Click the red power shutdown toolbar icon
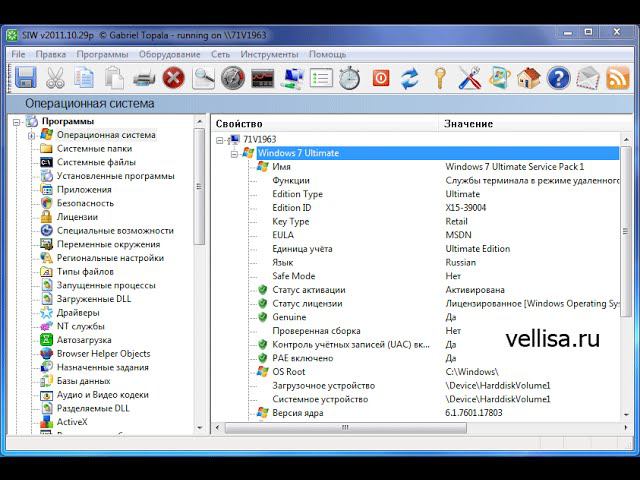Screen dimensions: 640x480 381,78
